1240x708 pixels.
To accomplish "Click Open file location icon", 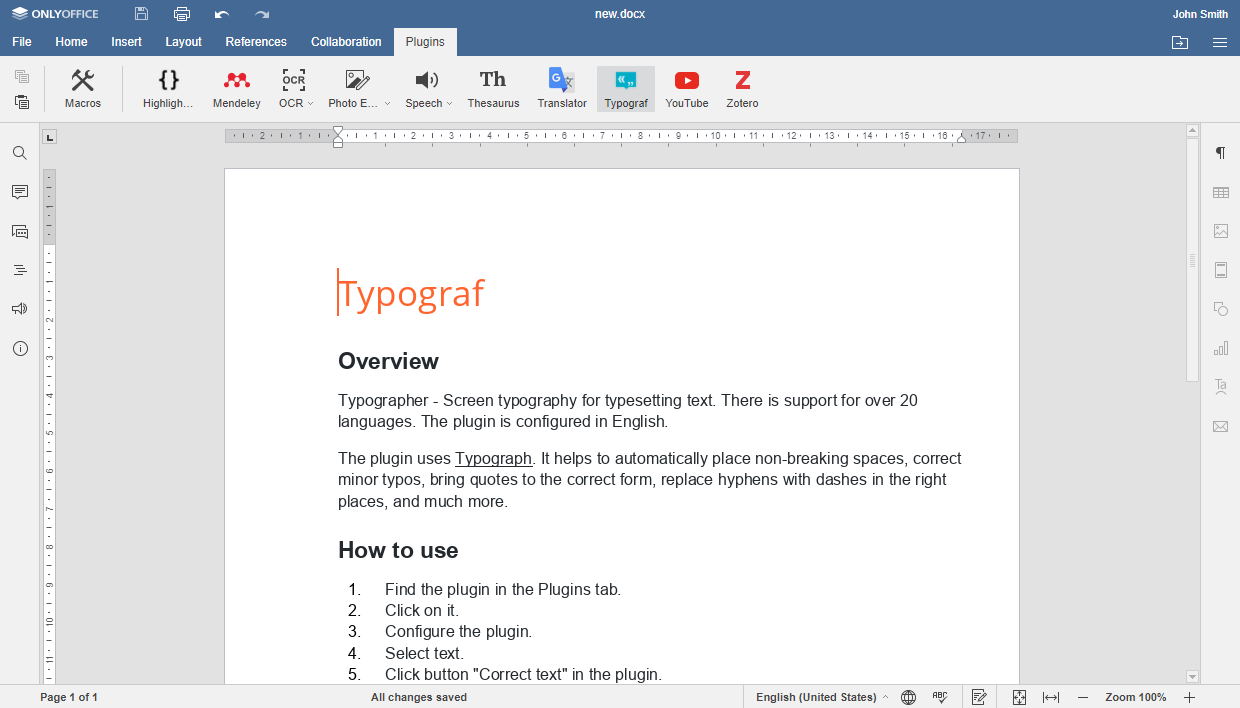I will coord(1180,42).
